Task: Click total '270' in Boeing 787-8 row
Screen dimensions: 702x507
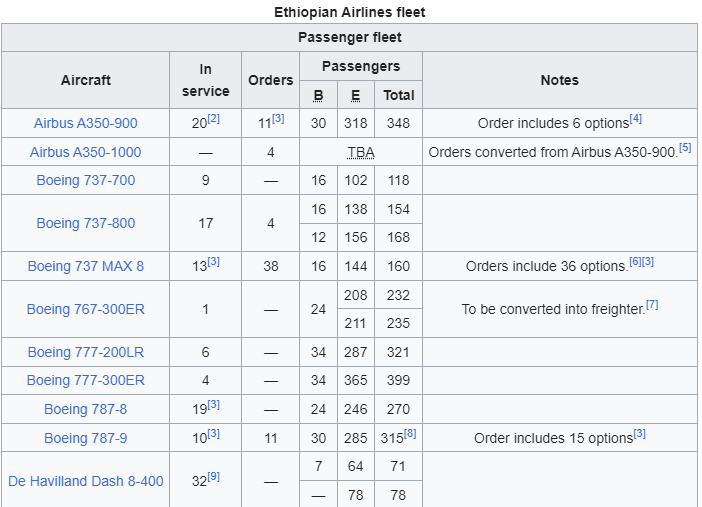Action: (x=398, y=409)
